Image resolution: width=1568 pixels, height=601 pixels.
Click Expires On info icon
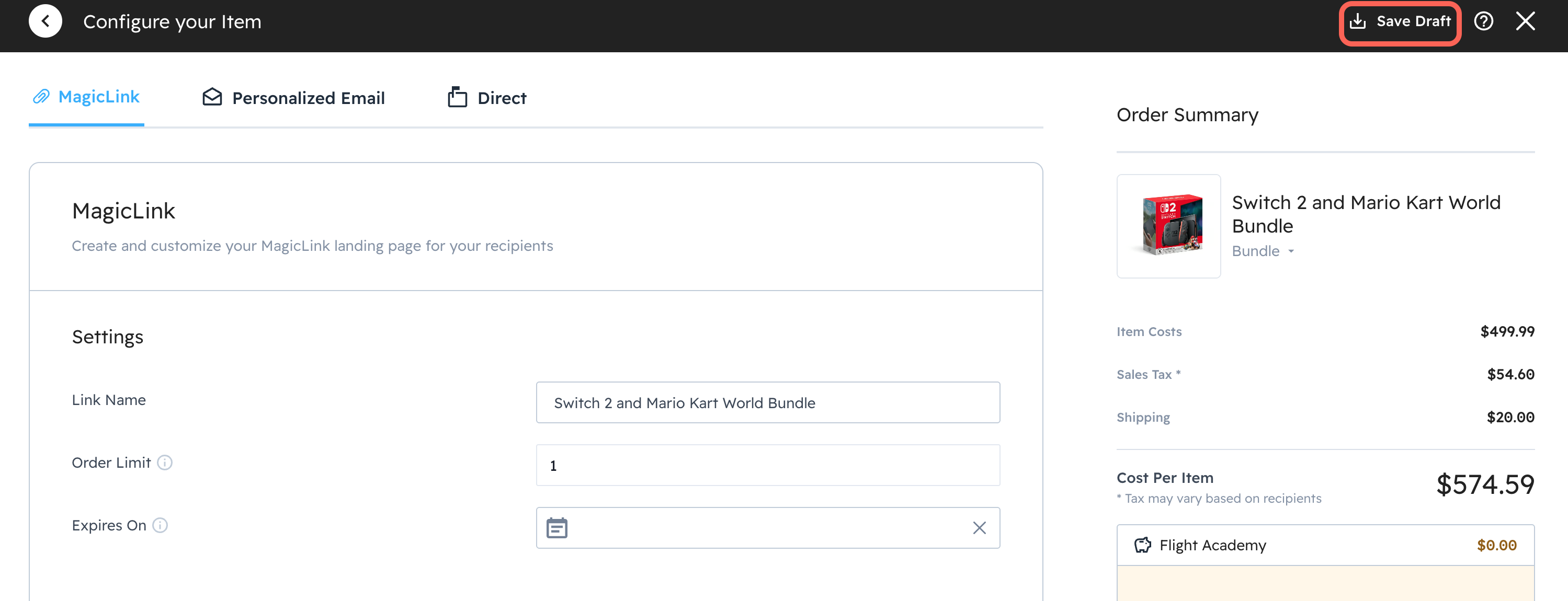[x=160, y=526]
